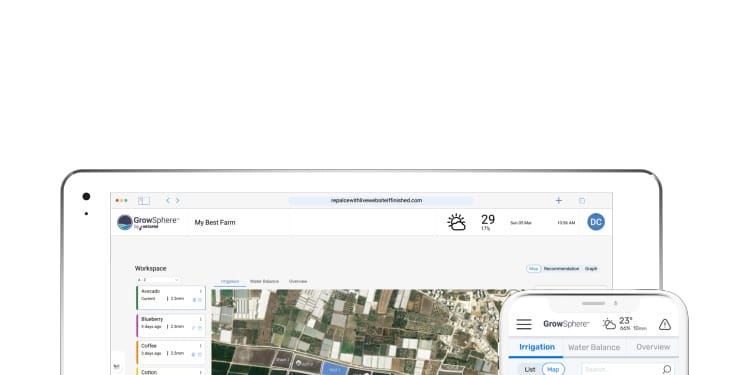Image resolution: width=749 pixels, height=375 pixels.
Task: Toggle the browser sidebar panel icon
Action: click(144, 201)
